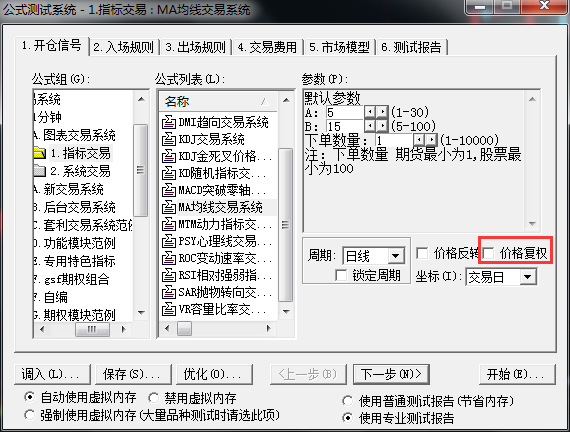Click the DMI趋向交易系统 formula icon
The height and width of the screenshot is (432, 570).
(x=169, y=122)
